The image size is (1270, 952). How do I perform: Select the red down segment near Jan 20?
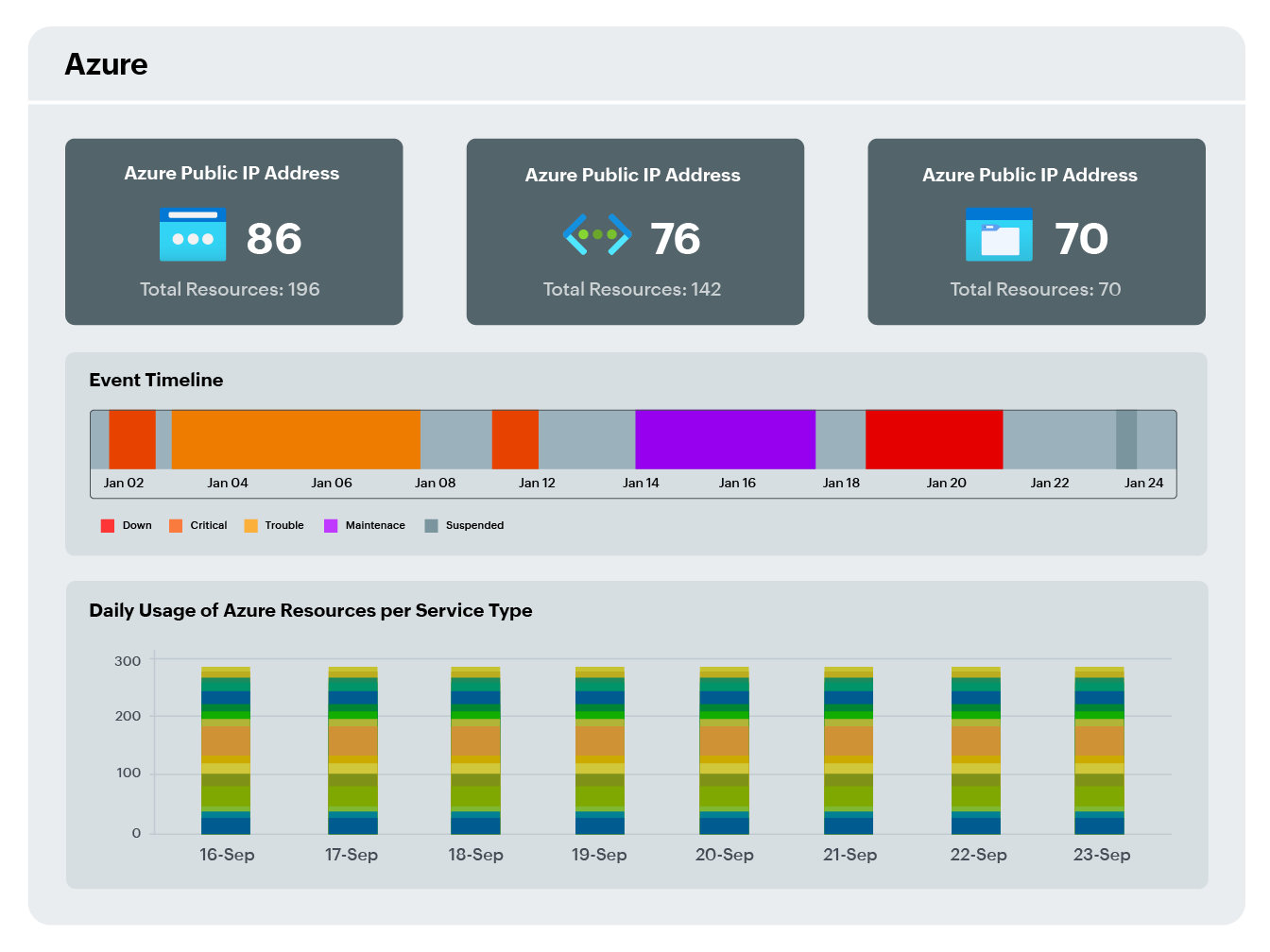pyautogui.click(x=935, y=440)
